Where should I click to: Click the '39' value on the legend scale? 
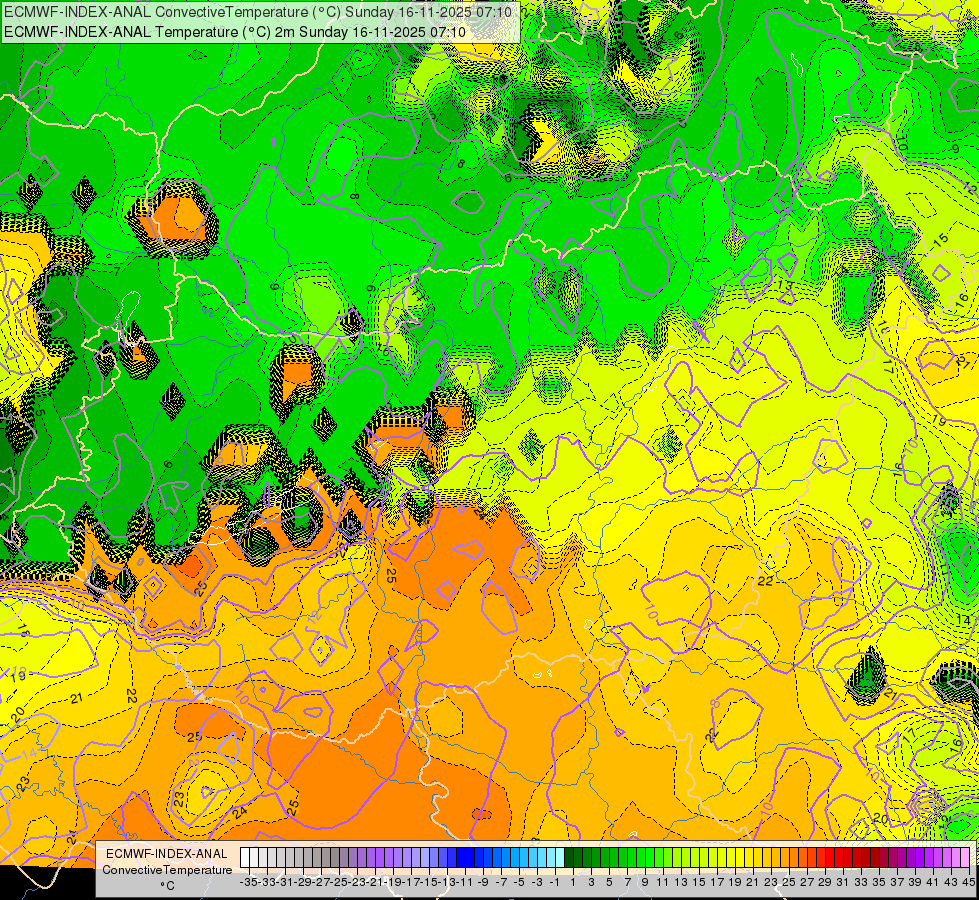pos(915,883)
